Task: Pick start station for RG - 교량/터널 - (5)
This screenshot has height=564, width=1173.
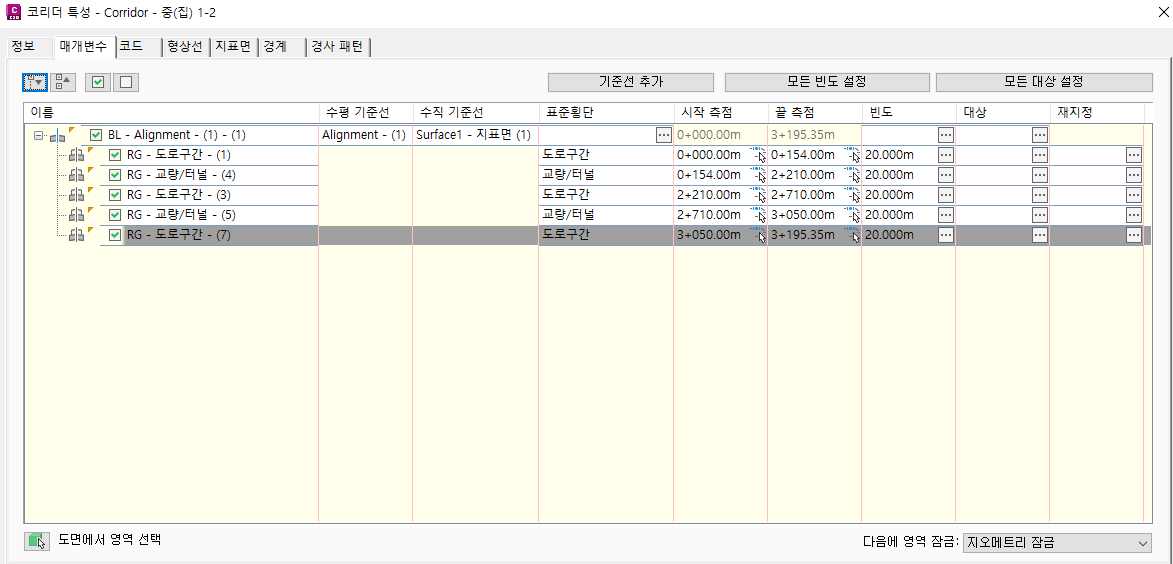Action: tap(758, 215)
